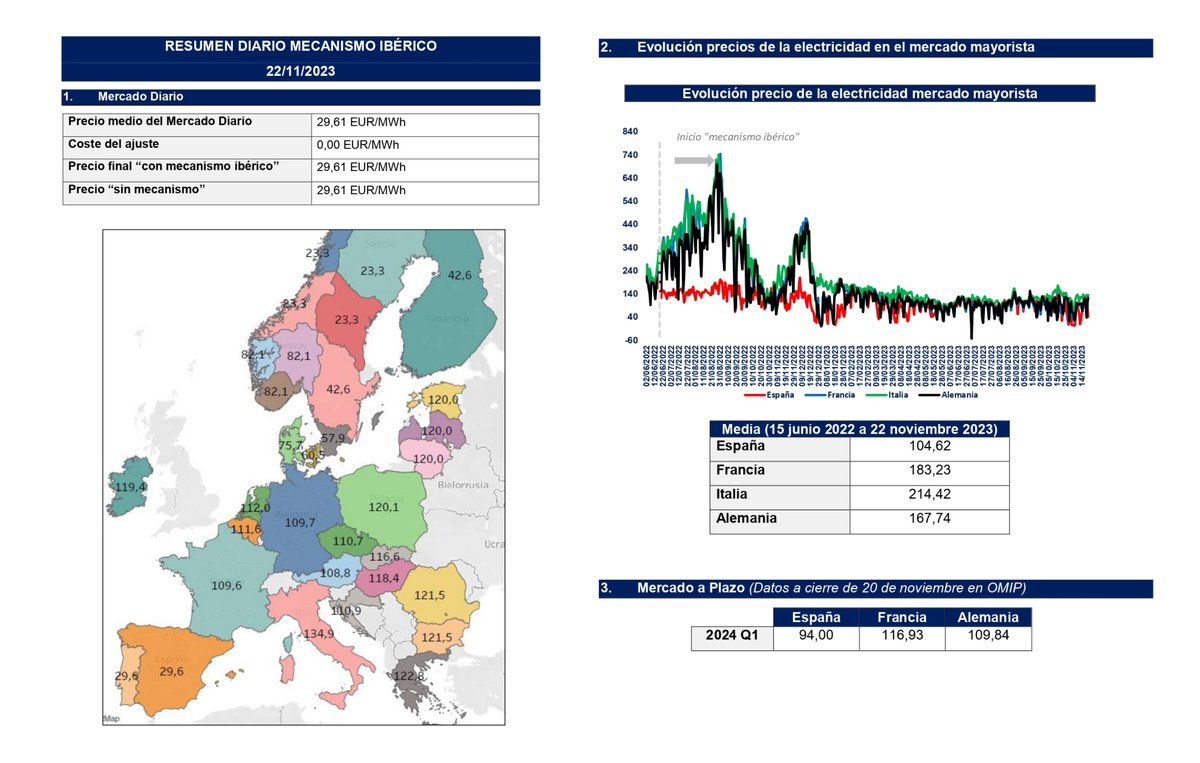This screenshot has width=1200, height=763.
Task: Click the -60 label on the chart axis
Action: 630,340
